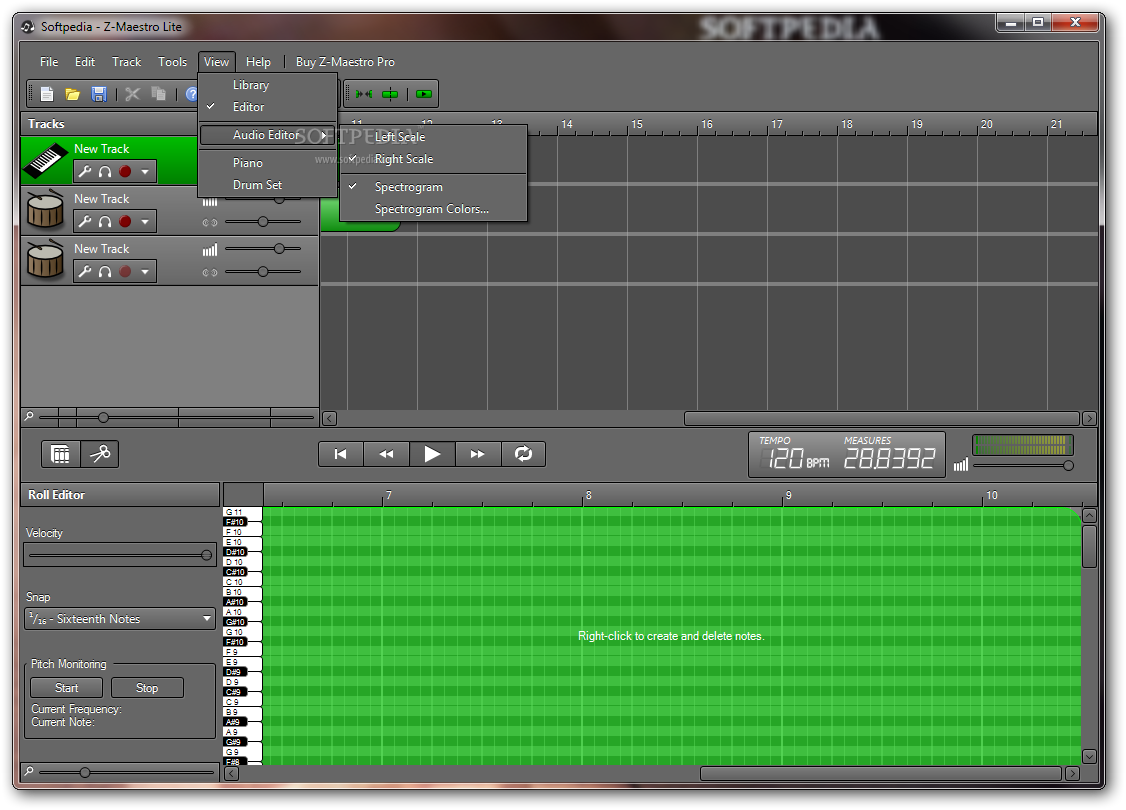Open the Help menu
1126x810 pixels.
click(259, 62)
